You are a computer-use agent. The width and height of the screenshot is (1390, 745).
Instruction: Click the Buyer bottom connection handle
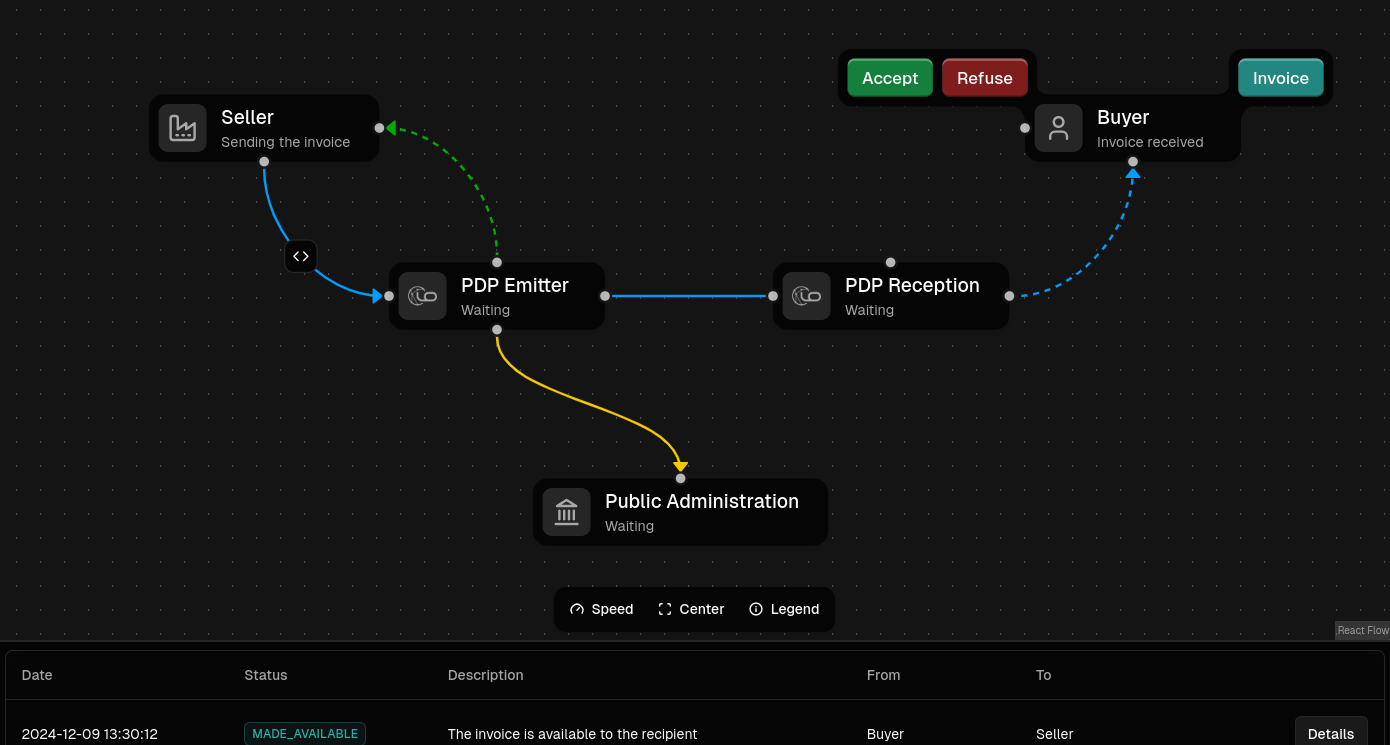(1133, 162)
